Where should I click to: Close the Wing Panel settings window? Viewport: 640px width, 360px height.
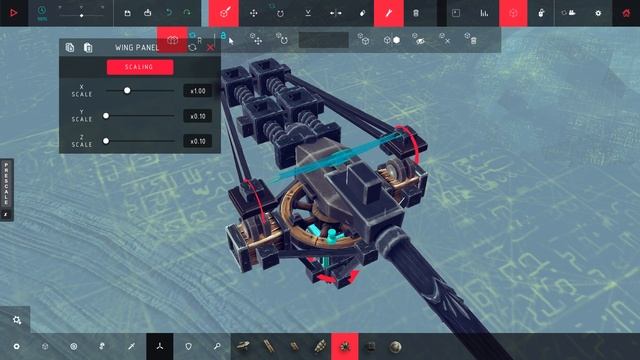coord(211,48)
